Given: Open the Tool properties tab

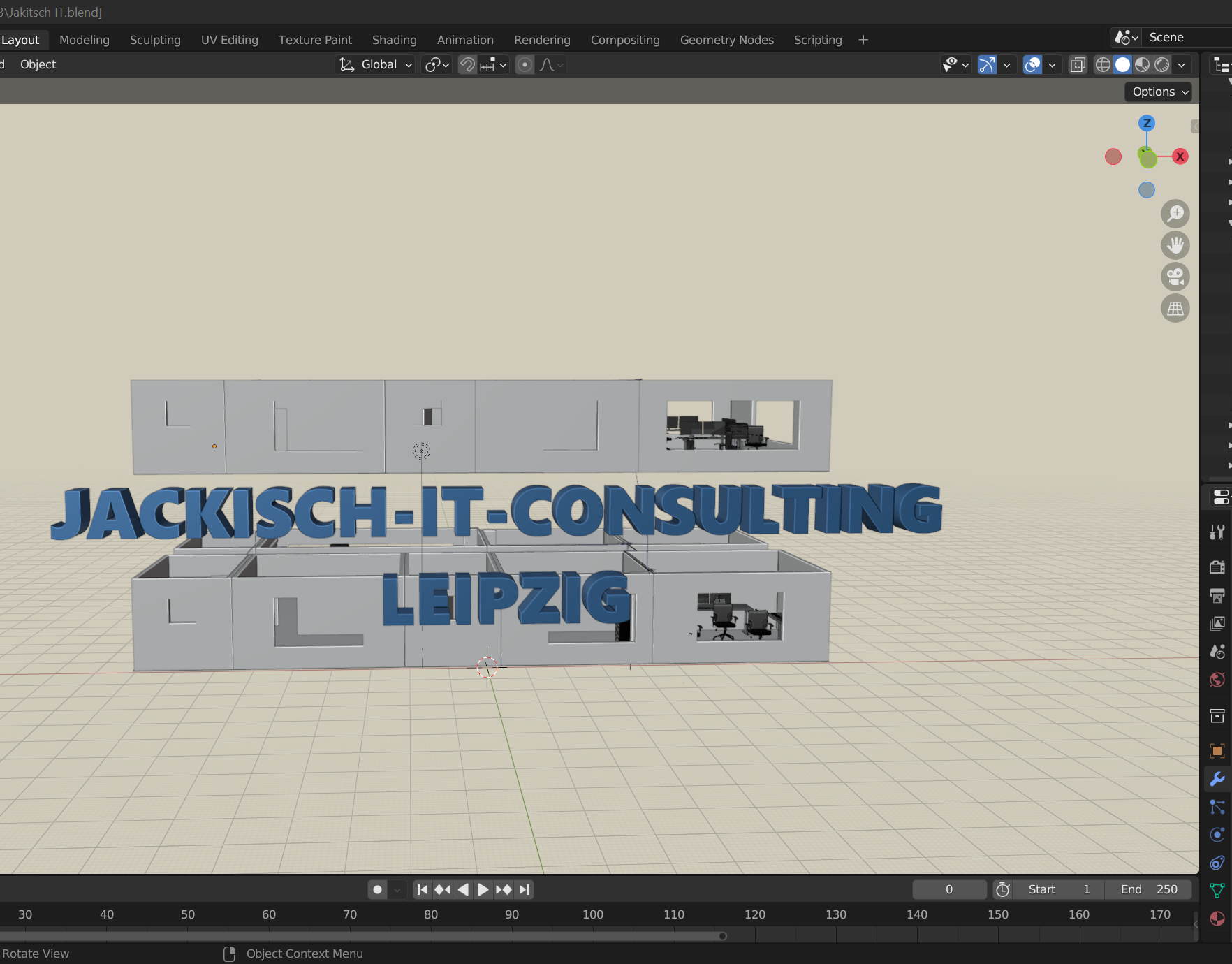Looking at the screenshot, I should 1217,532.
